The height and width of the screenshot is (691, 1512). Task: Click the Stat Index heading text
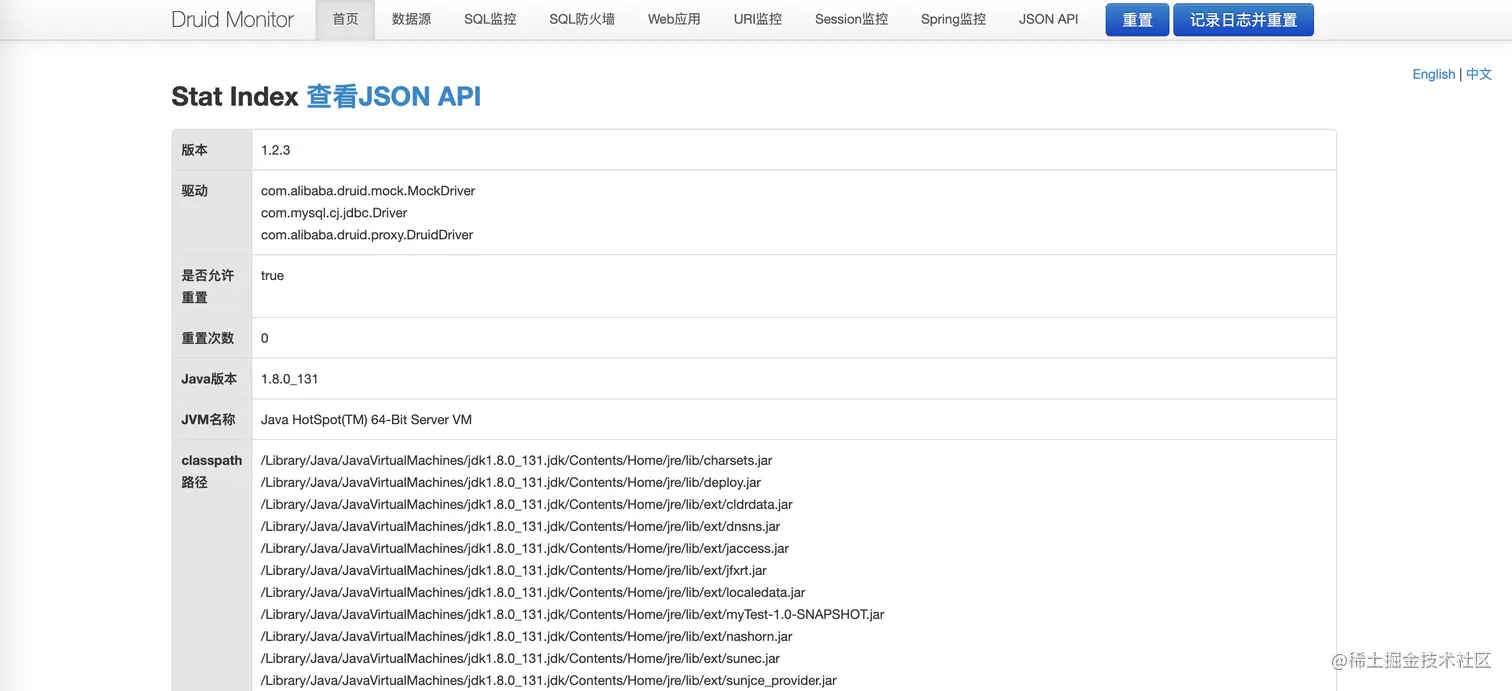[x=235, y=96]
